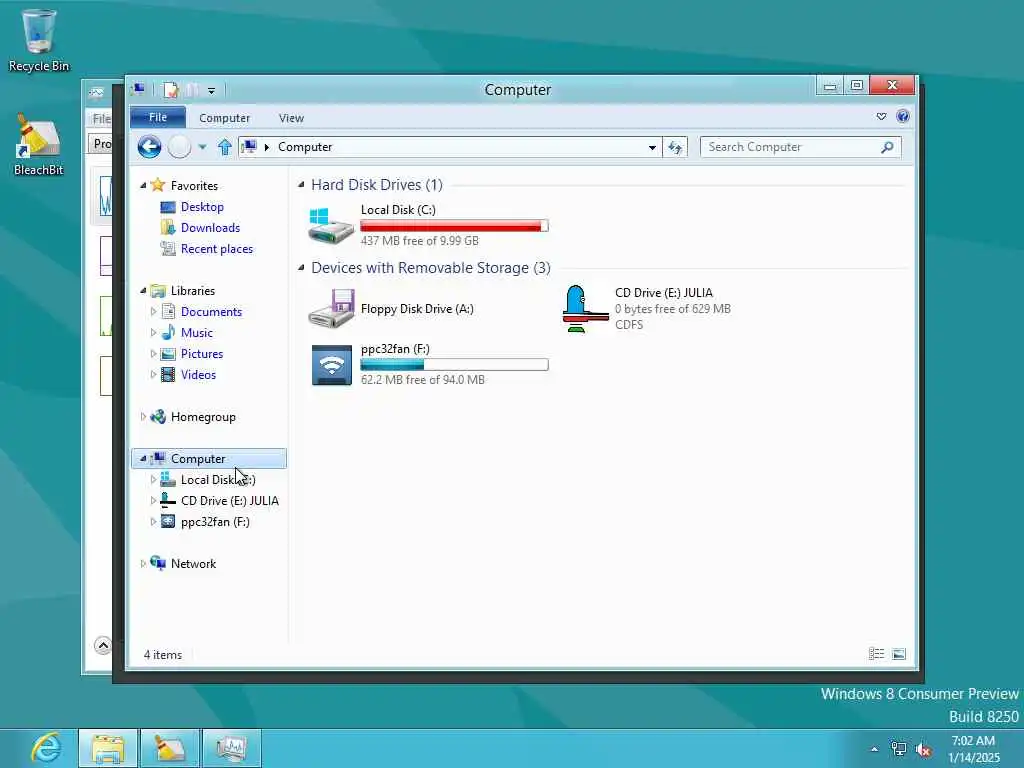Expand the ribbon with chevron

click(x=881, y=117)
